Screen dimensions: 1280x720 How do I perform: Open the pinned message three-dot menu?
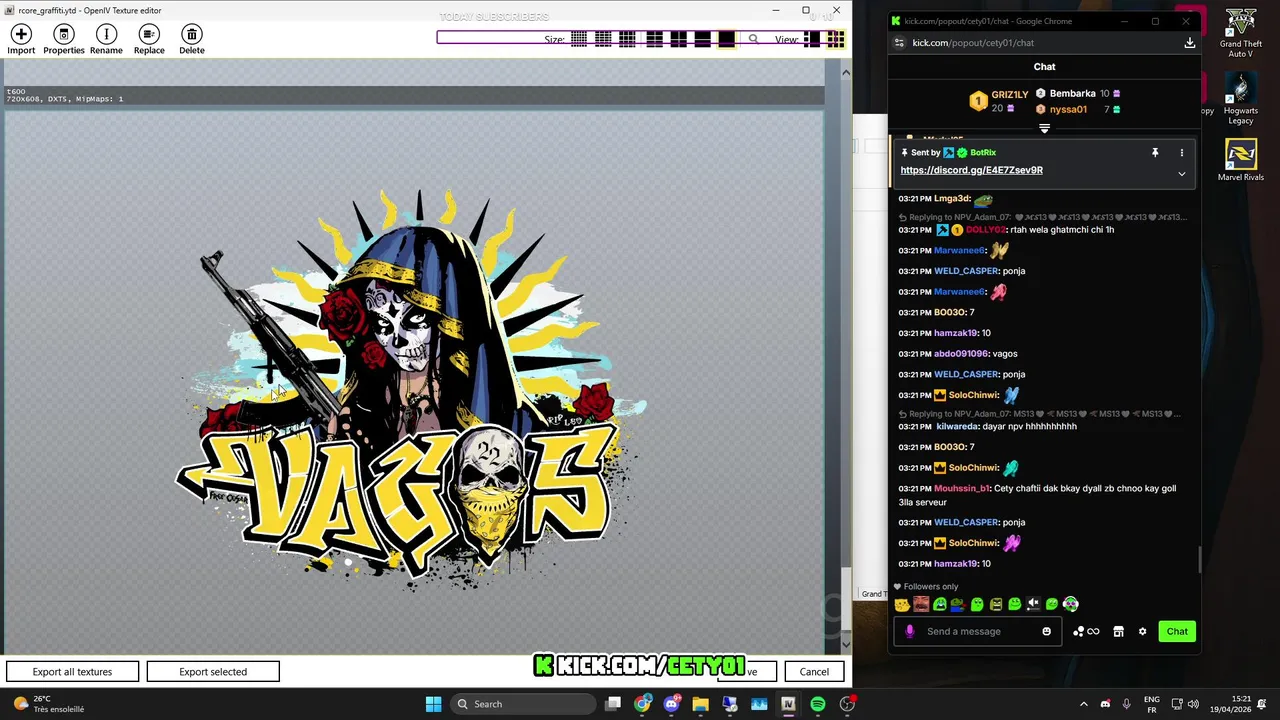point(1181,153)
